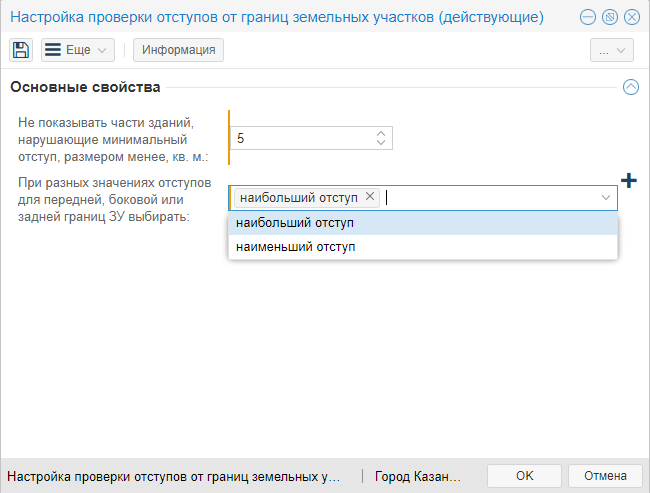Remove the наибольший отступ tag
This screenshot has height=493, width=650.
tap(370, 197)
